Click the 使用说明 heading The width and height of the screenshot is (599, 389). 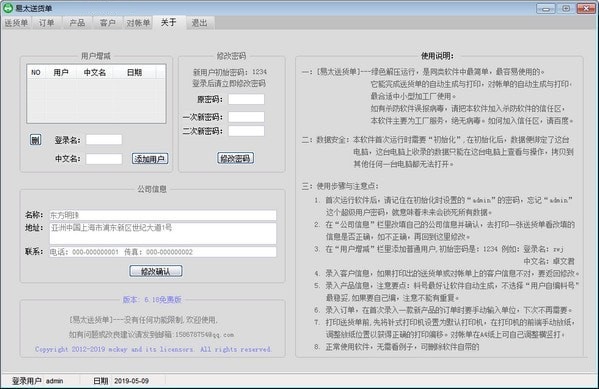(437, 56)
